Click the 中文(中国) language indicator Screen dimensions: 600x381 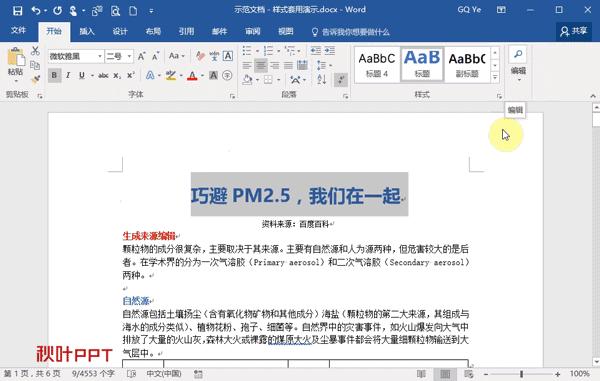coord(164,374)
